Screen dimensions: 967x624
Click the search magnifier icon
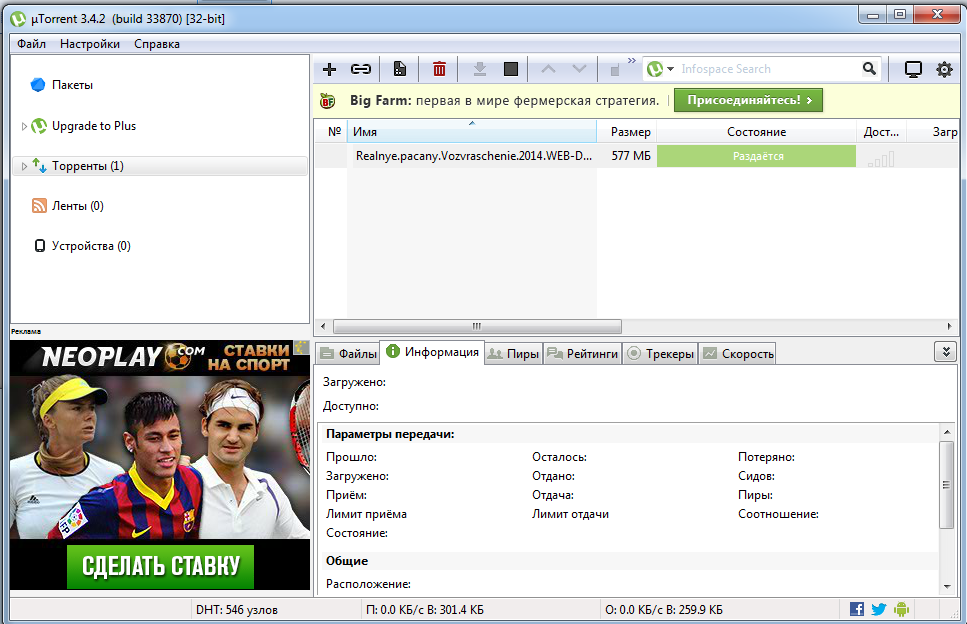[869, 68]
